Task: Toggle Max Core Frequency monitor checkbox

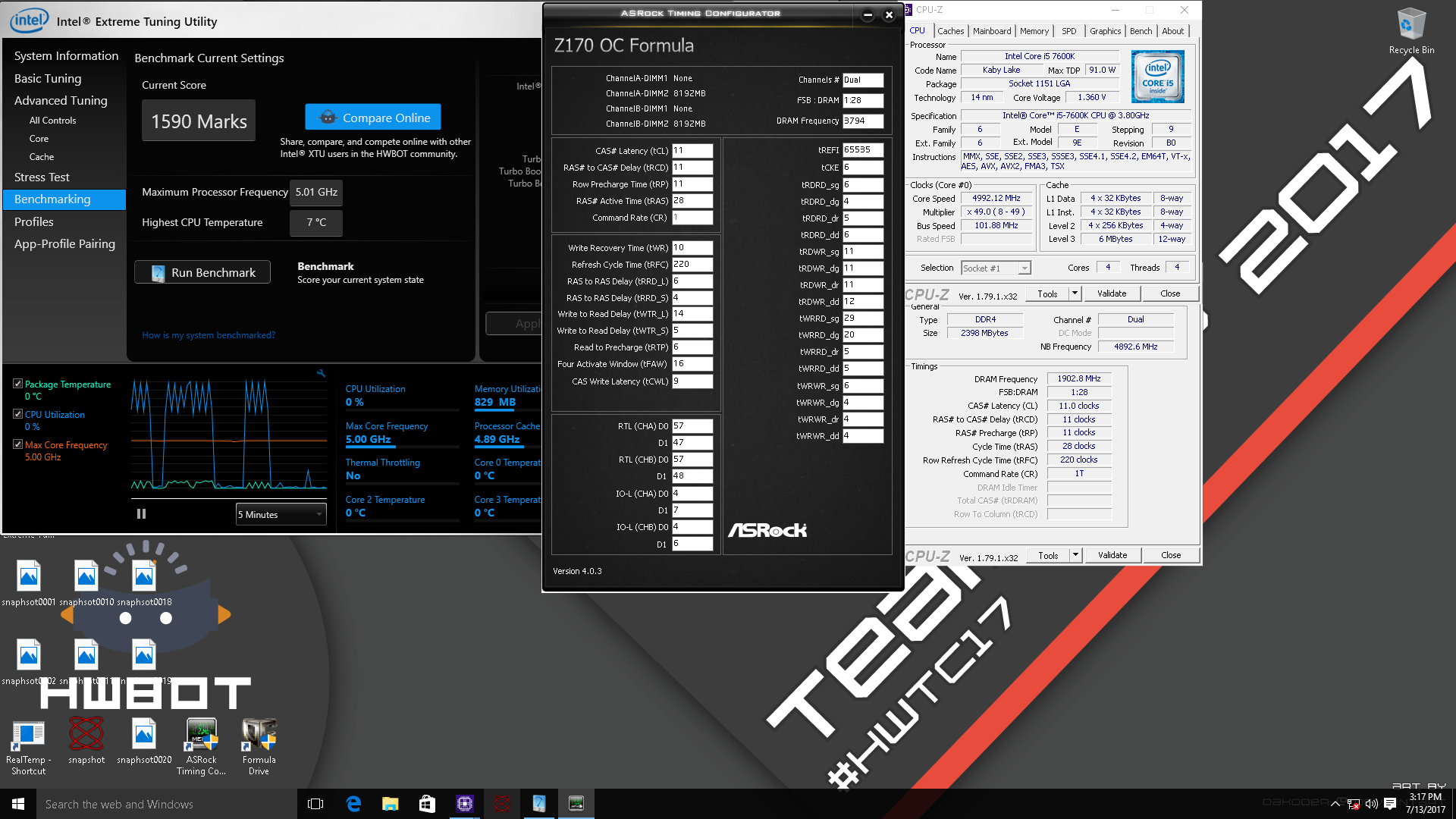Action: tap(17, 444)
